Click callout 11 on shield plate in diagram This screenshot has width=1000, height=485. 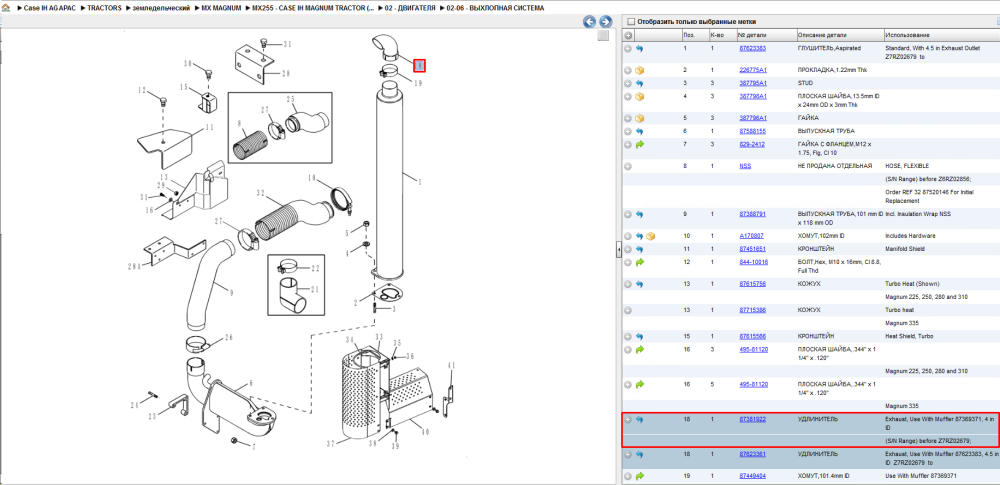point(209,128)
